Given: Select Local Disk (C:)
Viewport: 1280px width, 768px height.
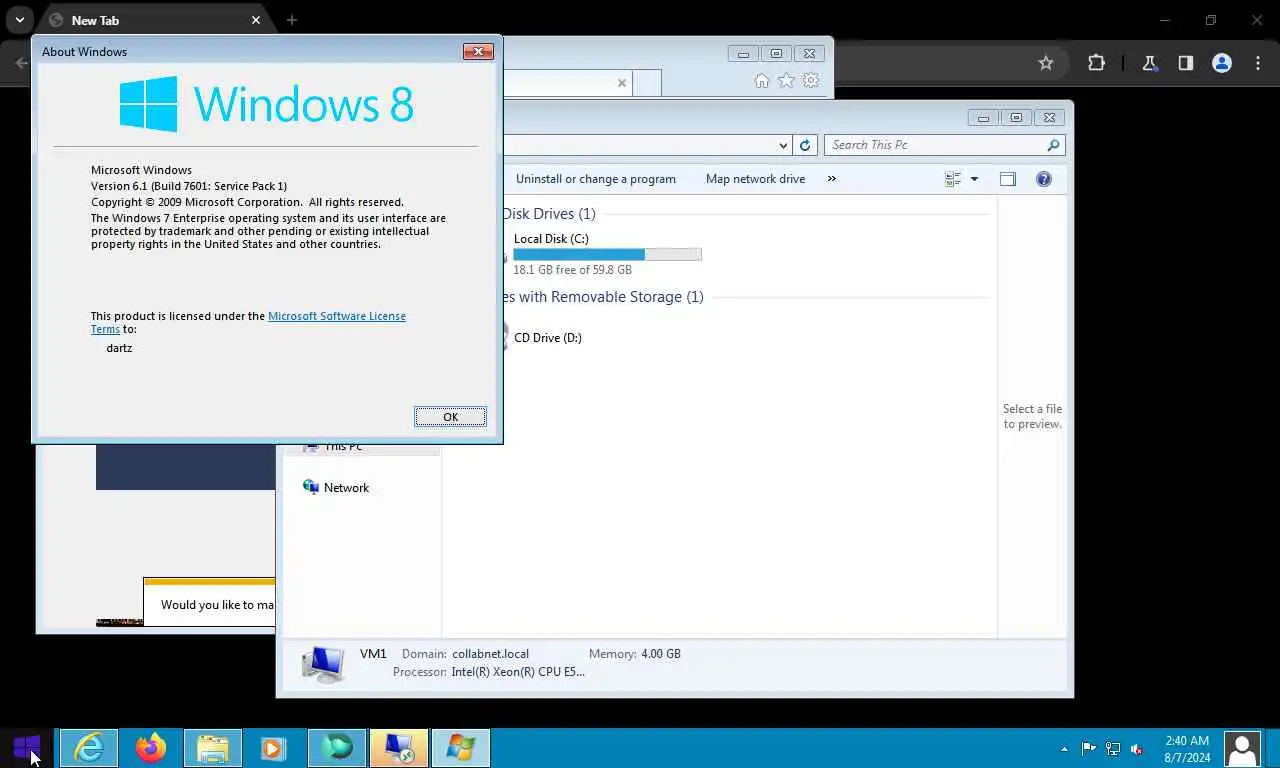Looking at the screenshot, I should [551, 239].
